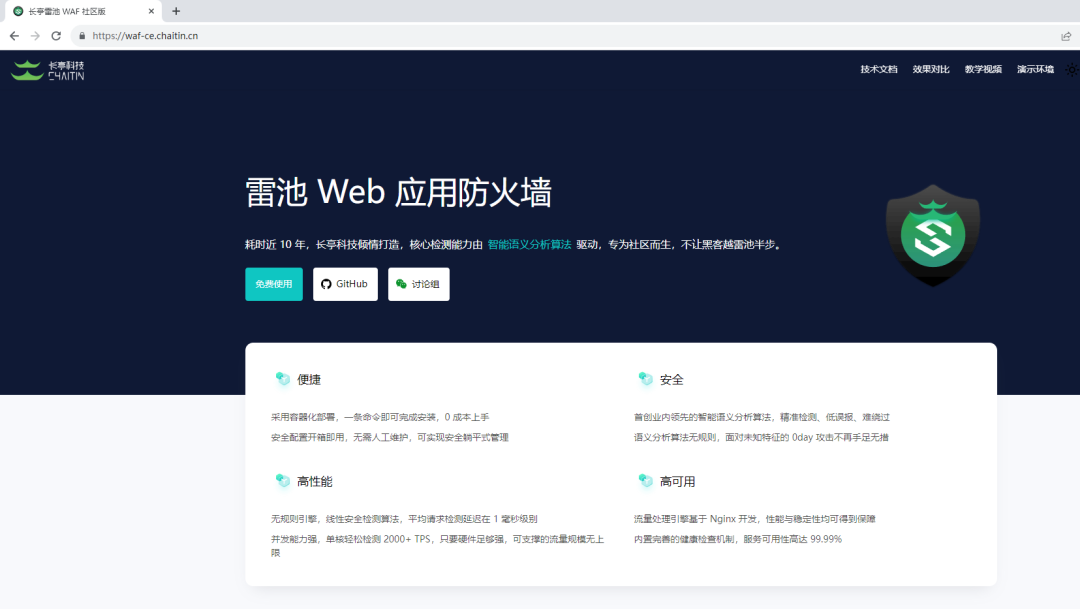
Task: Open 效果对比 in the top navigation
Action: click(931, 70)
